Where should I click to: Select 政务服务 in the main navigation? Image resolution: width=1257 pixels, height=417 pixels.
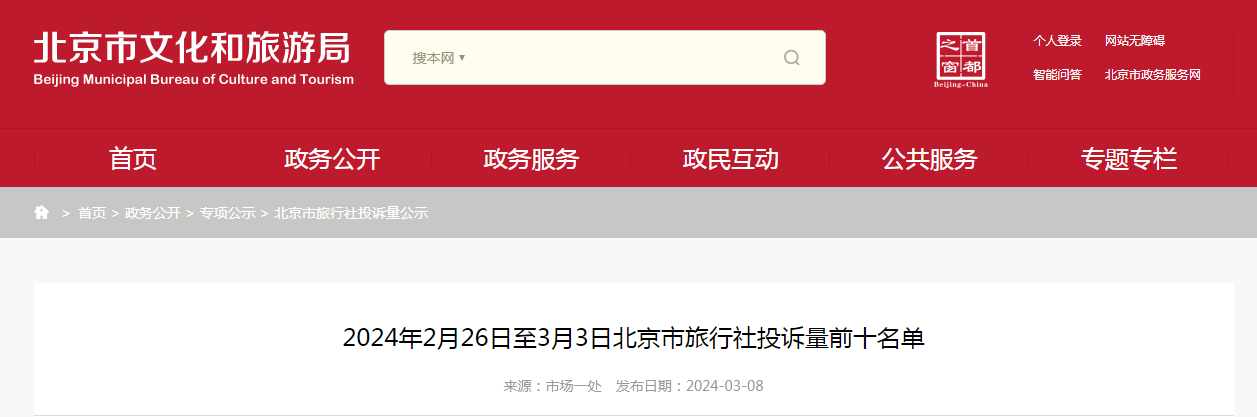click(531, 158)
